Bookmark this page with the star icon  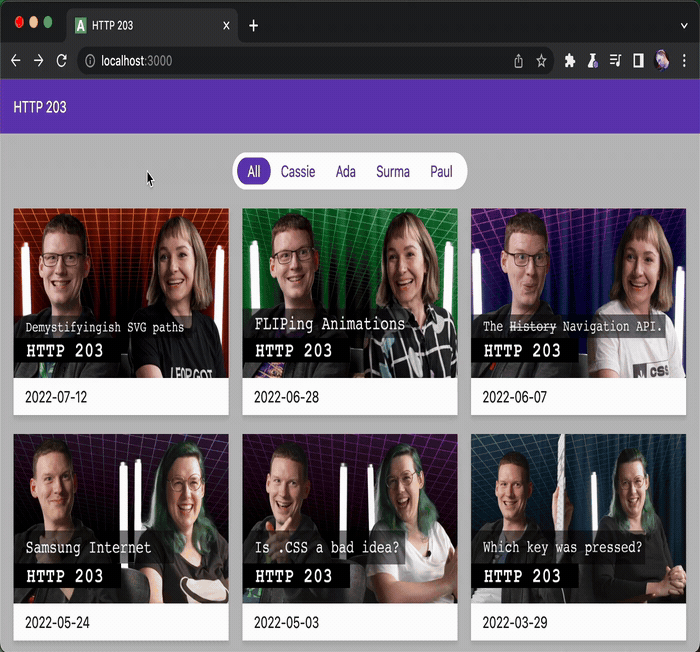pos(541,61)
